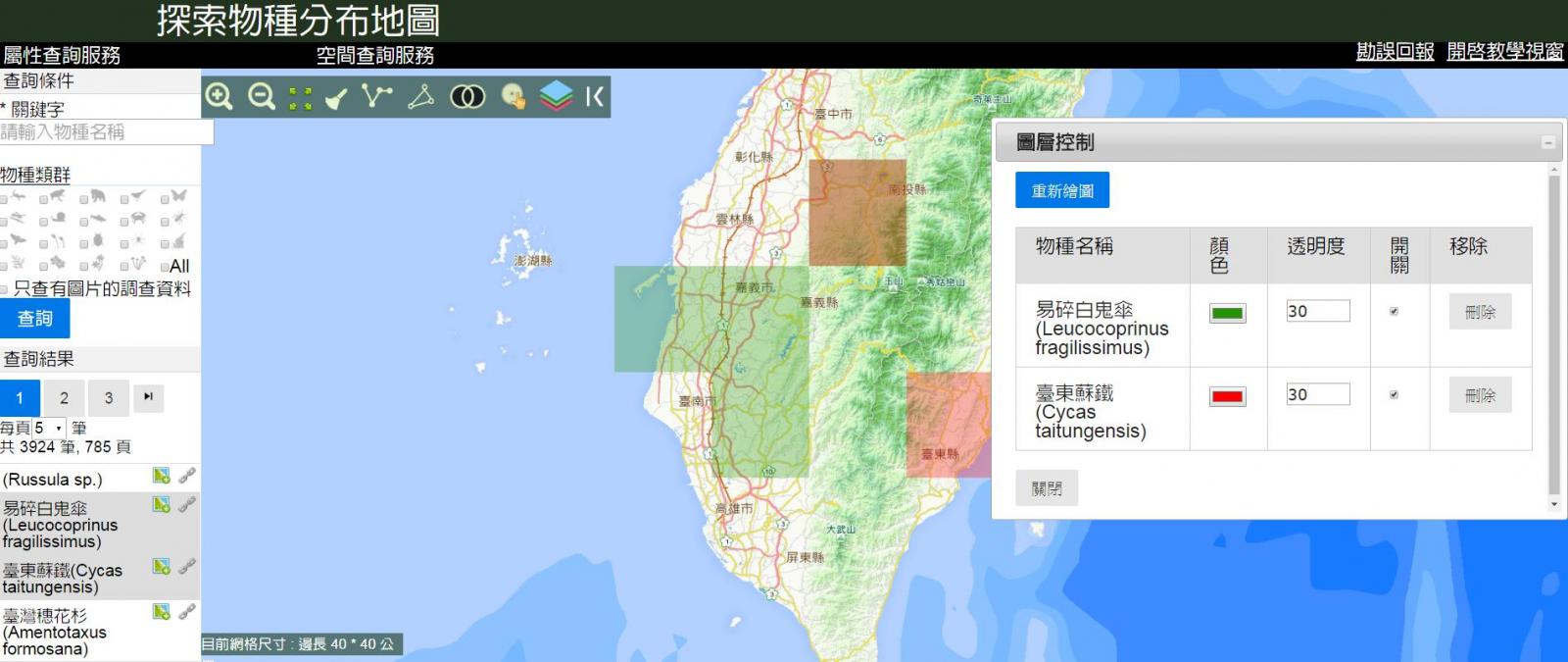Open the link for Russula sp.
The width and height of the screenshot is (1568, 662).
point(186,476)
